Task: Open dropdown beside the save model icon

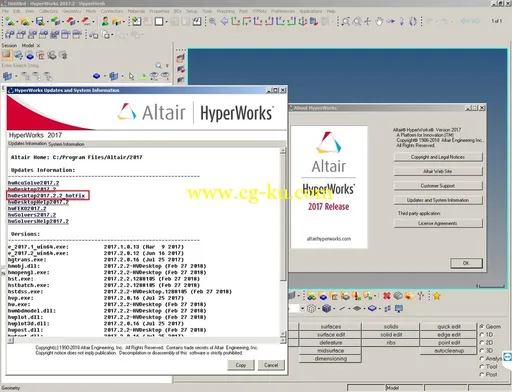Action: [47, 22]
